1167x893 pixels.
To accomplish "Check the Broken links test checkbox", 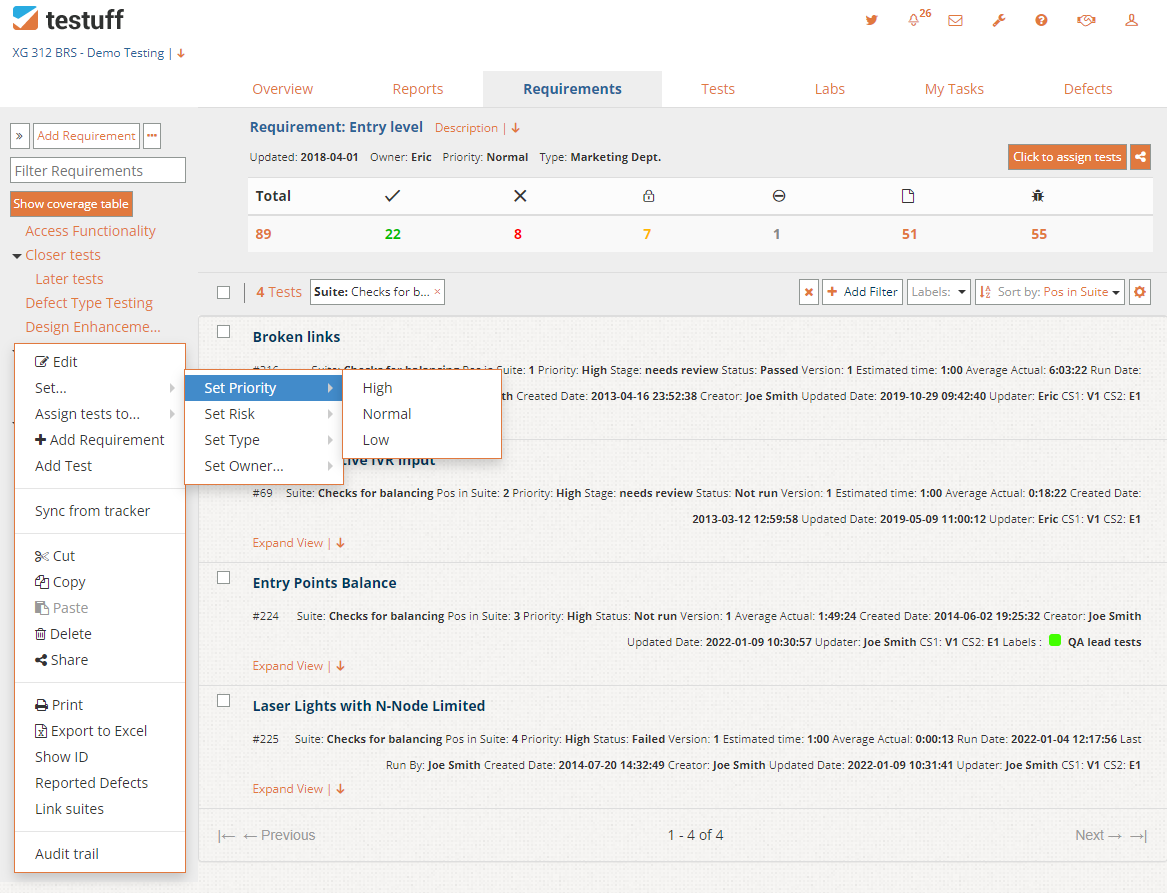I will 223,332.
